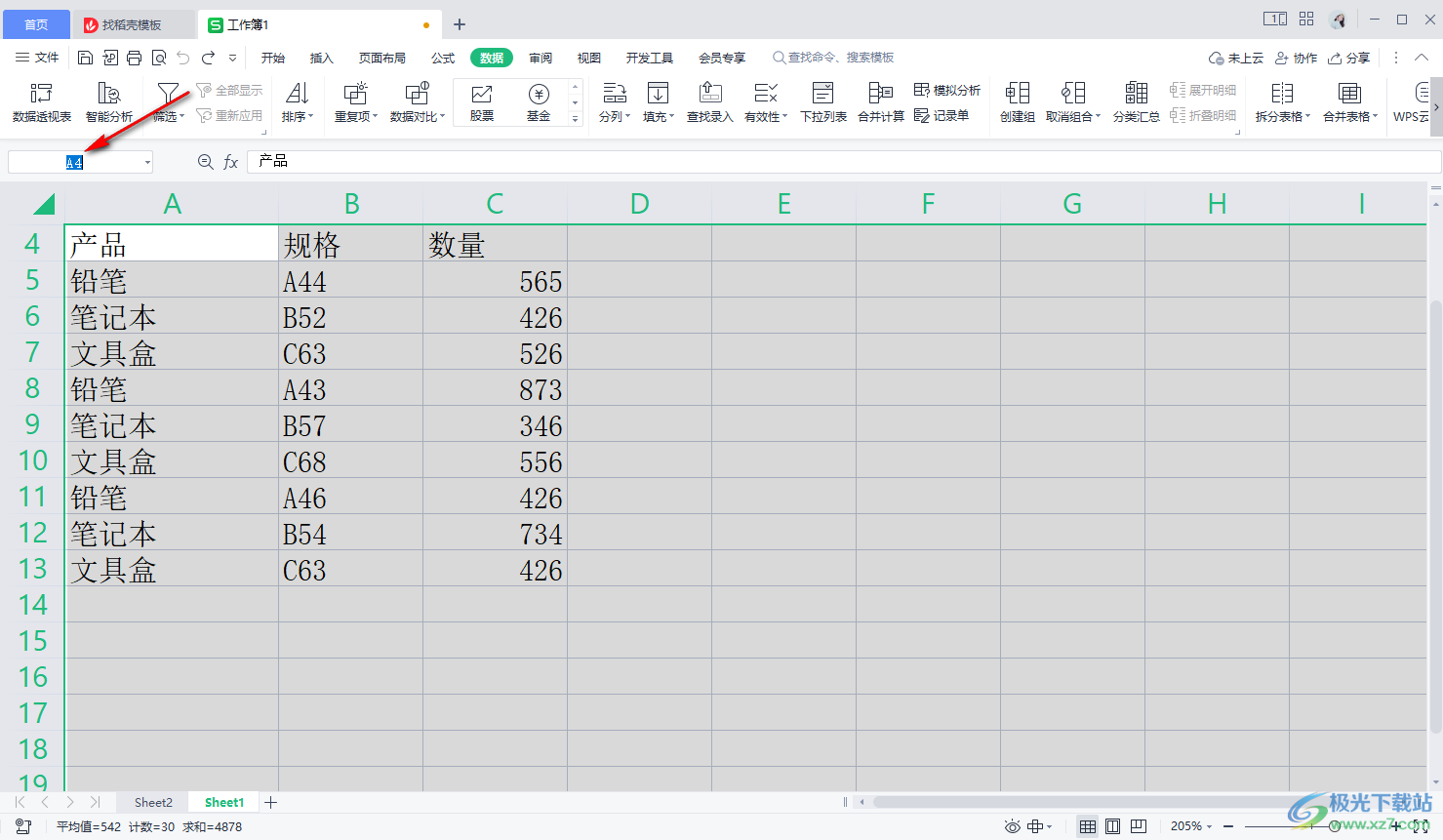Expand the Name Box dropdown arrow

pyautogui.click(x=147, y=162)
